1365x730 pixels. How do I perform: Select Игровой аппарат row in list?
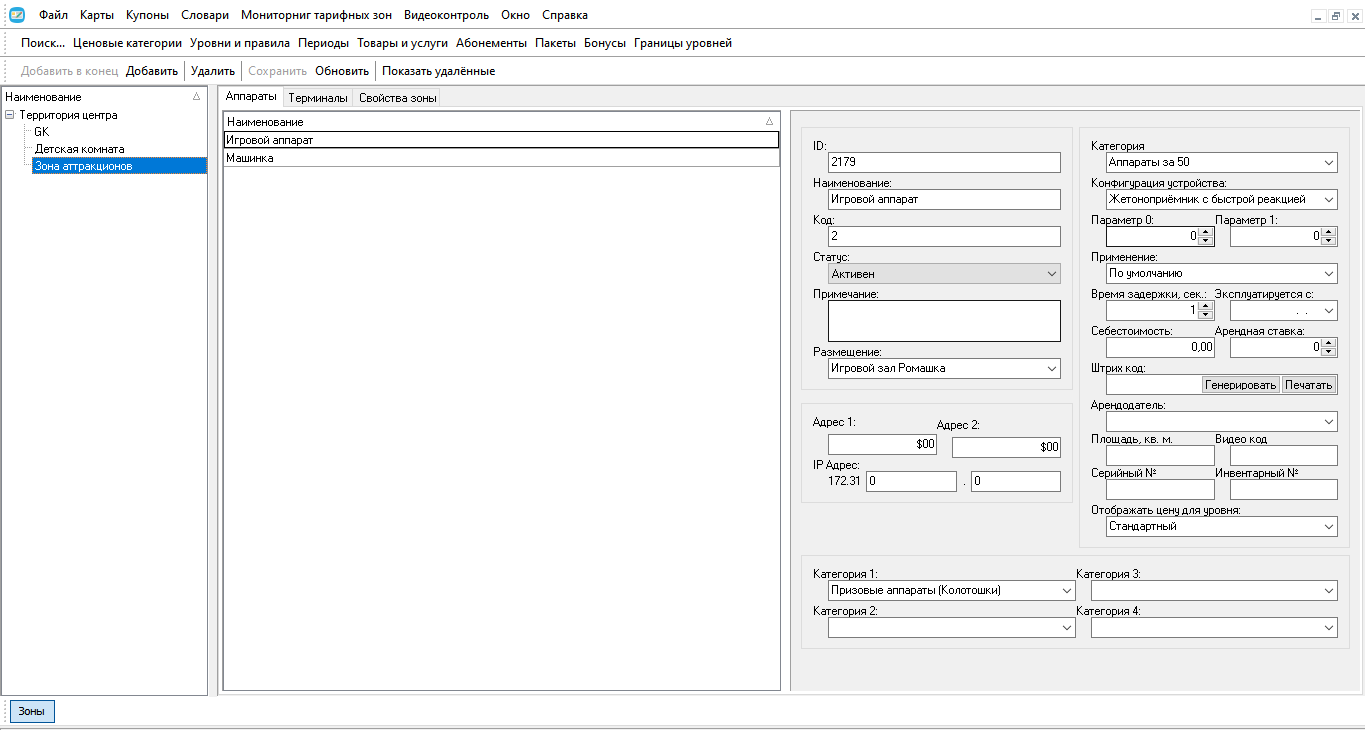click(501, 140)
